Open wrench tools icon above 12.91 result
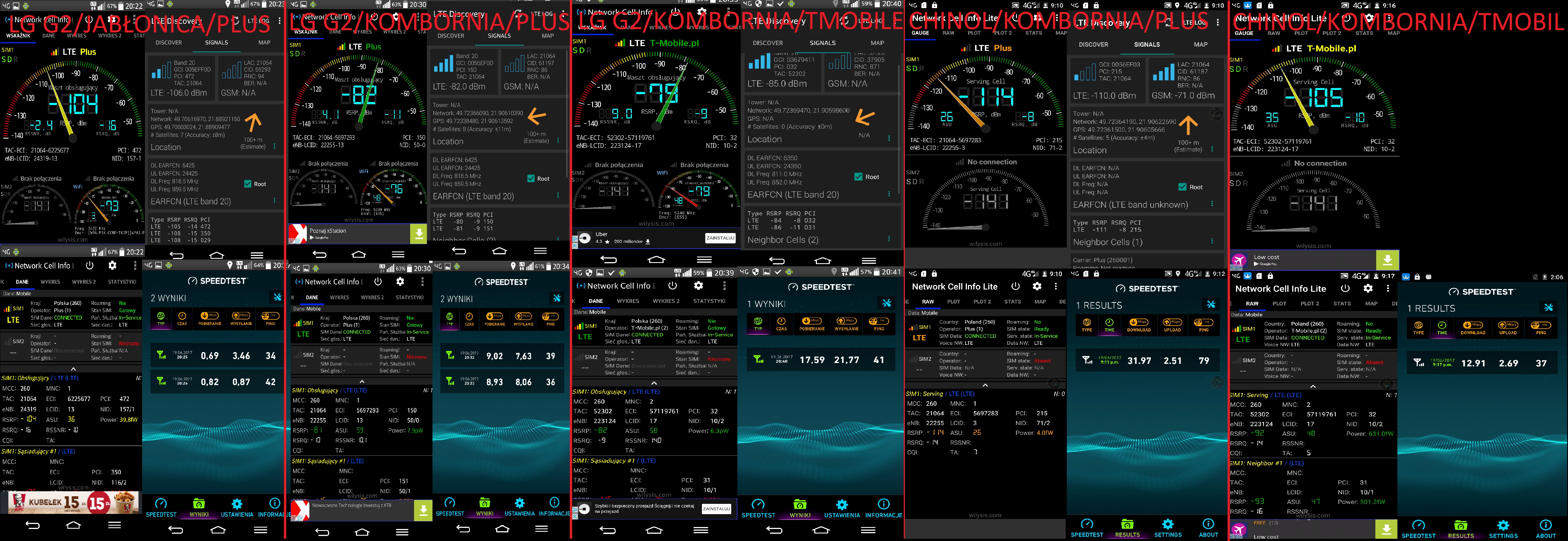Viewport: 1568px width, 541px height. coord(1548,307)
